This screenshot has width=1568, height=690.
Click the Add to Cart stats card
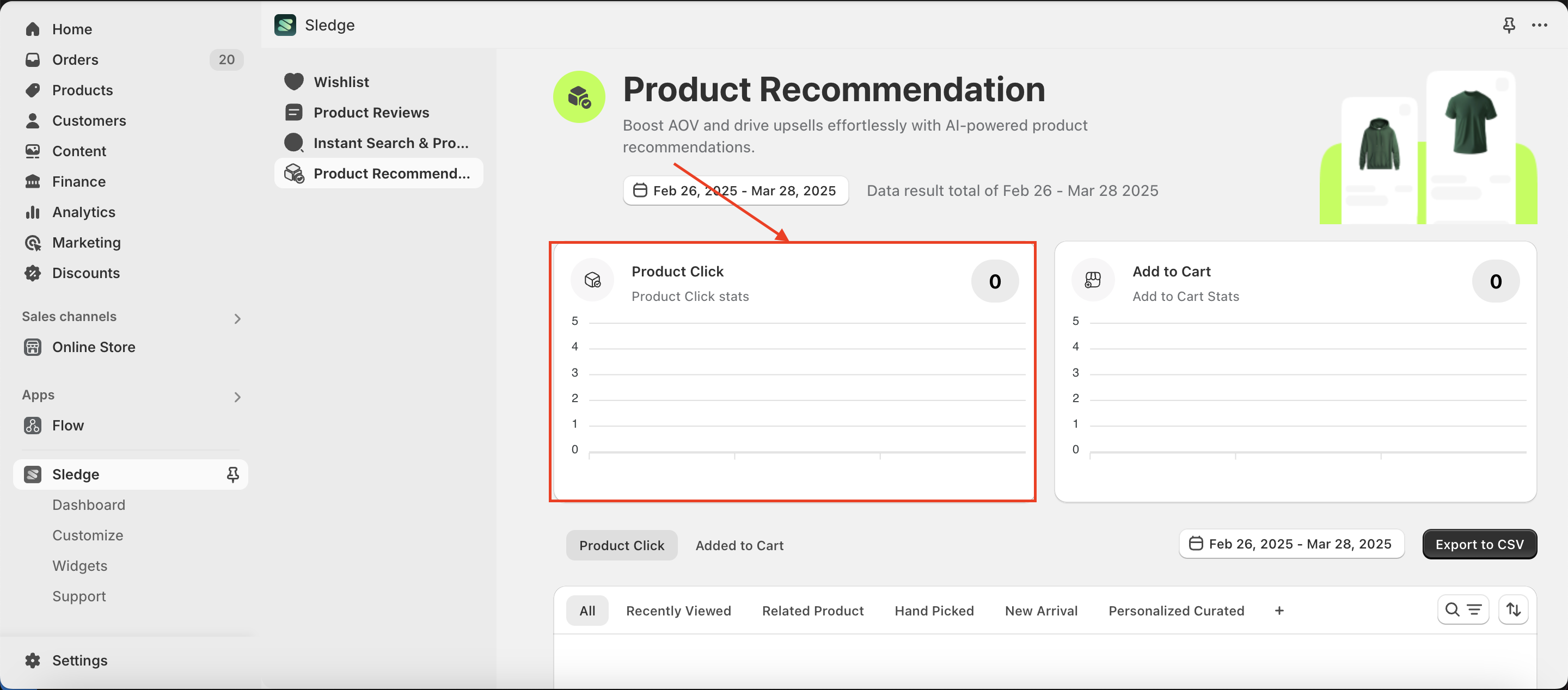(1295, 371)
